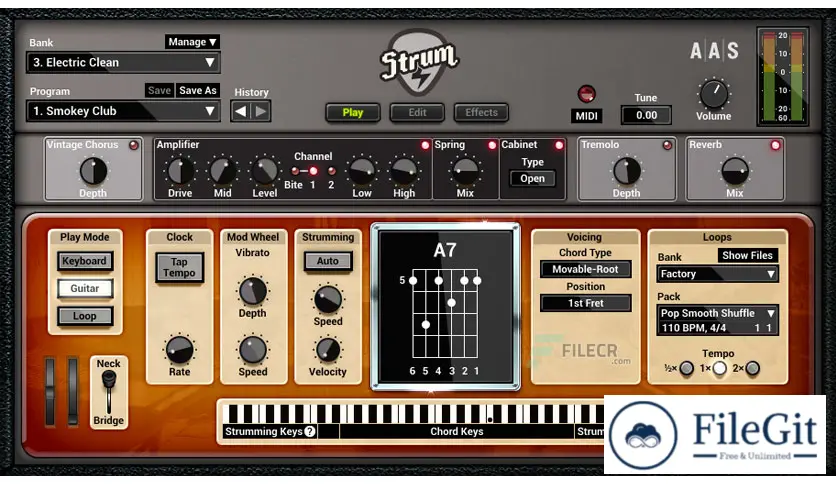The image size is (836, 484).
Task: Click the Amplifier High knob
Action: [x=404, y=171]
